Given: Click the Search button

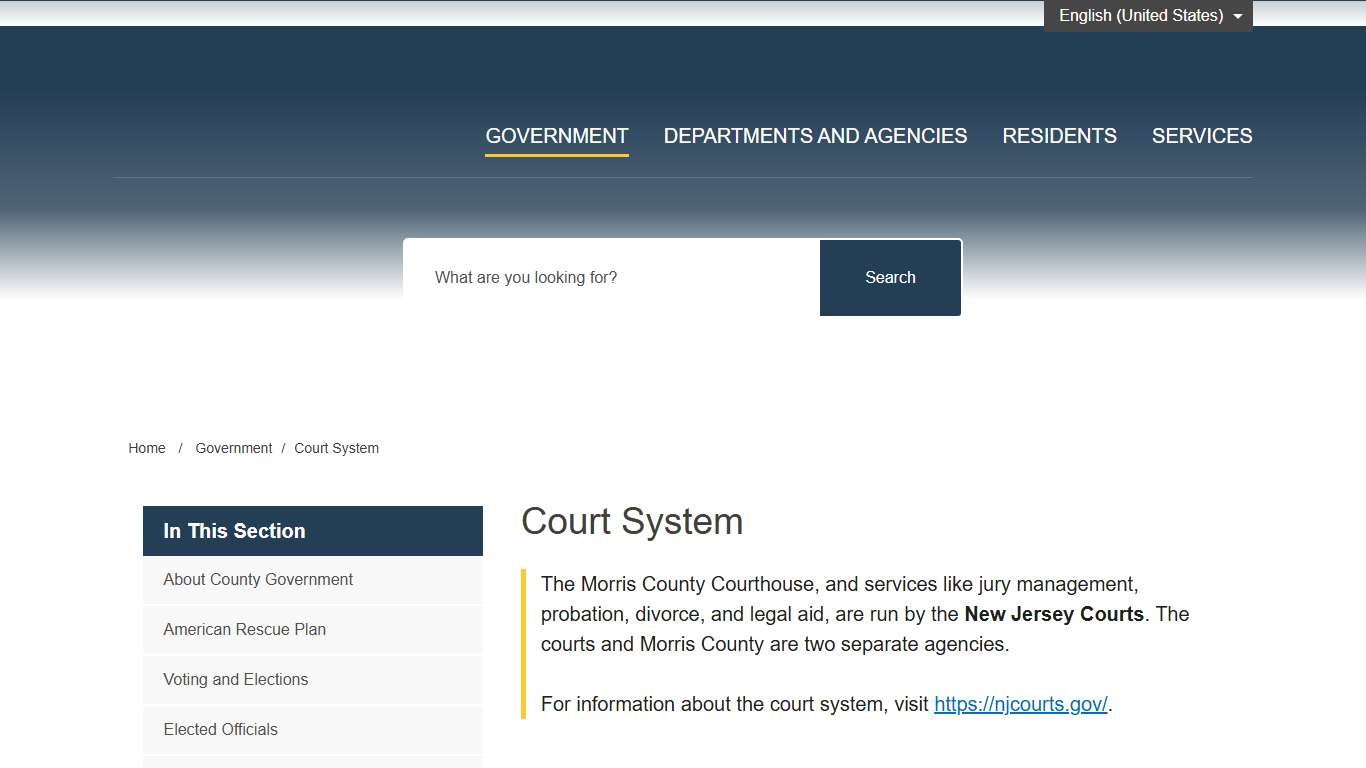Looking at the screenshot, I should click(889, 277).
